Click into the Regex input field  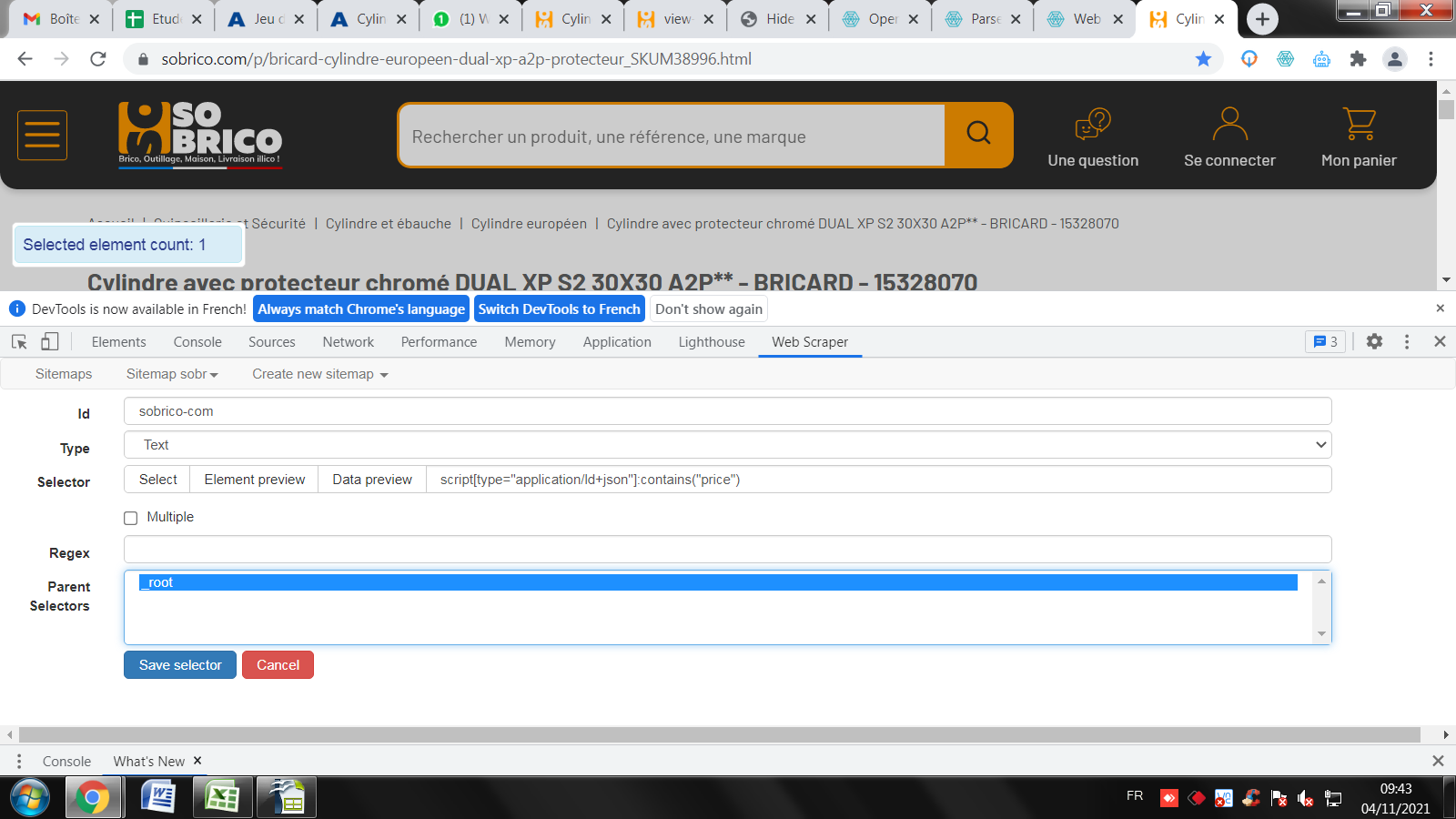(x=727, y=550)
